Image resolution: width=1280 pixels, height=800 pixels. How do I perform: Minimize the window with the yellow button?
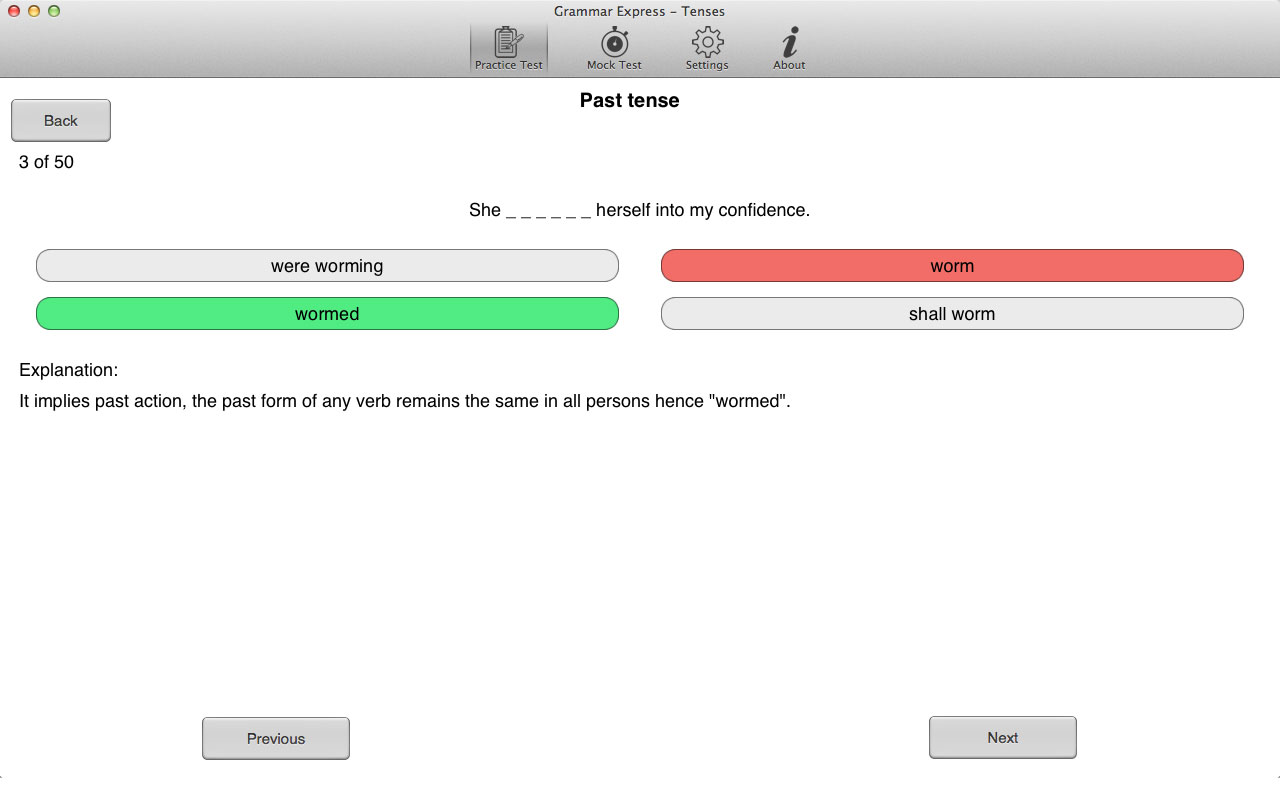34,11
